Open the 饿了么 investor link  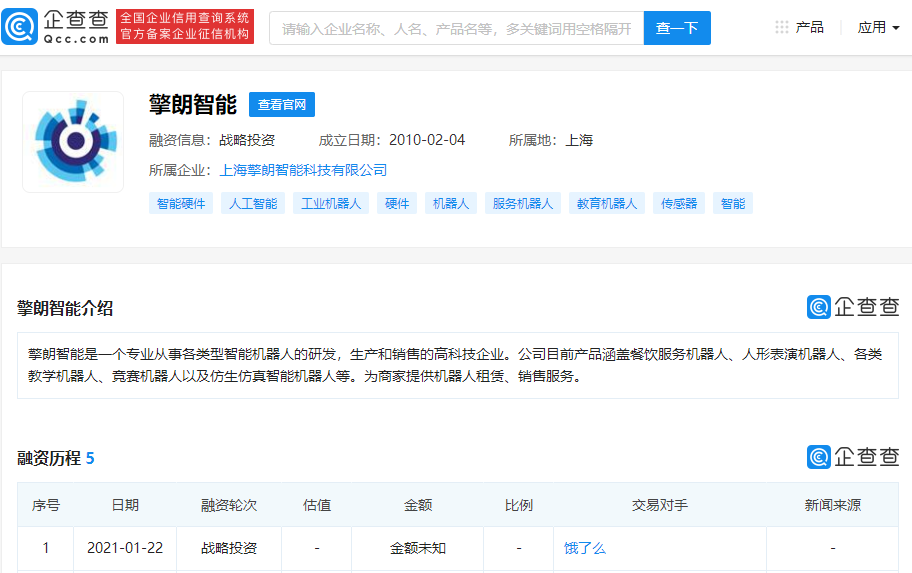tap(585, 548)
